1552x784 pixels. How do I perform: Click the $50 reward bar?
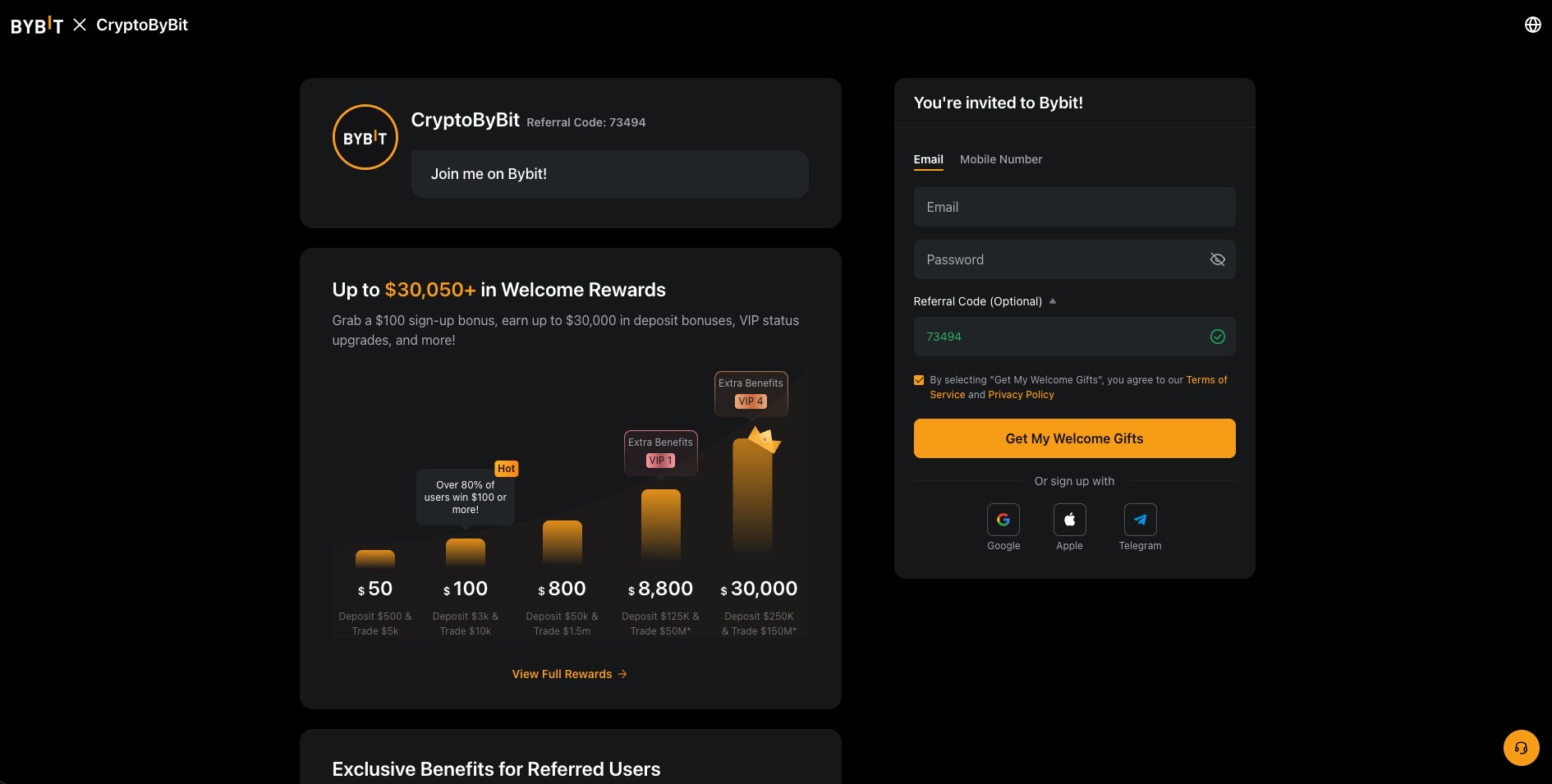pos(375,559)
